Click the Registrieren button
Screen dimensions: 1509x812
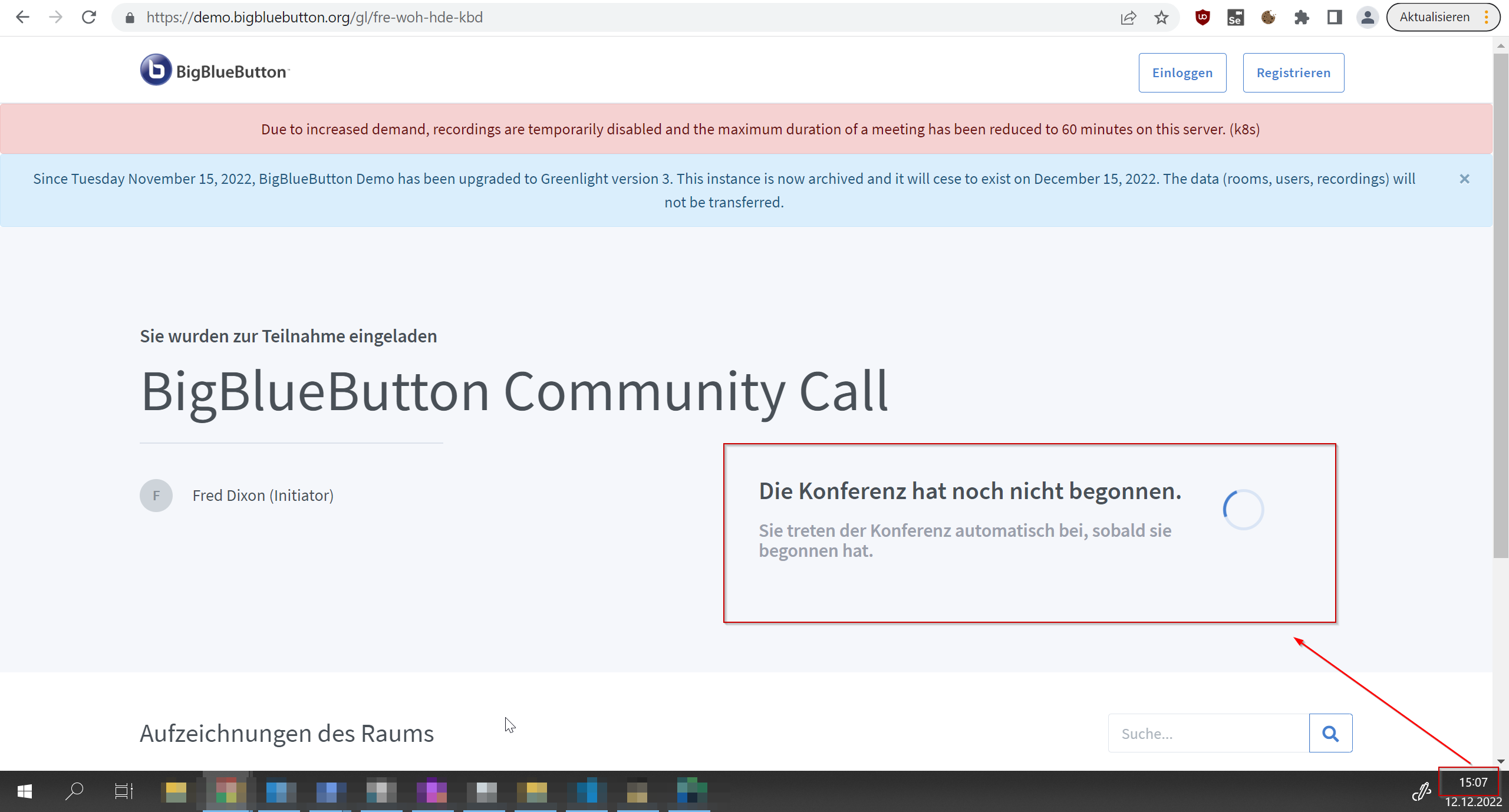(1293, 72)
